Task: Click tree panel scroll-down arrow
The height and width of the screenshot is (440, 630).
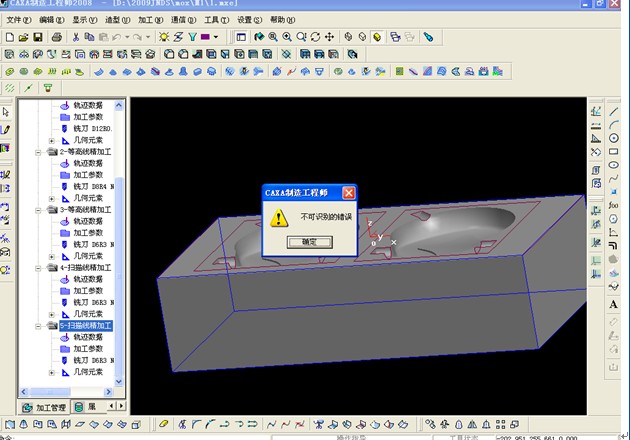Action: click(x=119, y=381)
